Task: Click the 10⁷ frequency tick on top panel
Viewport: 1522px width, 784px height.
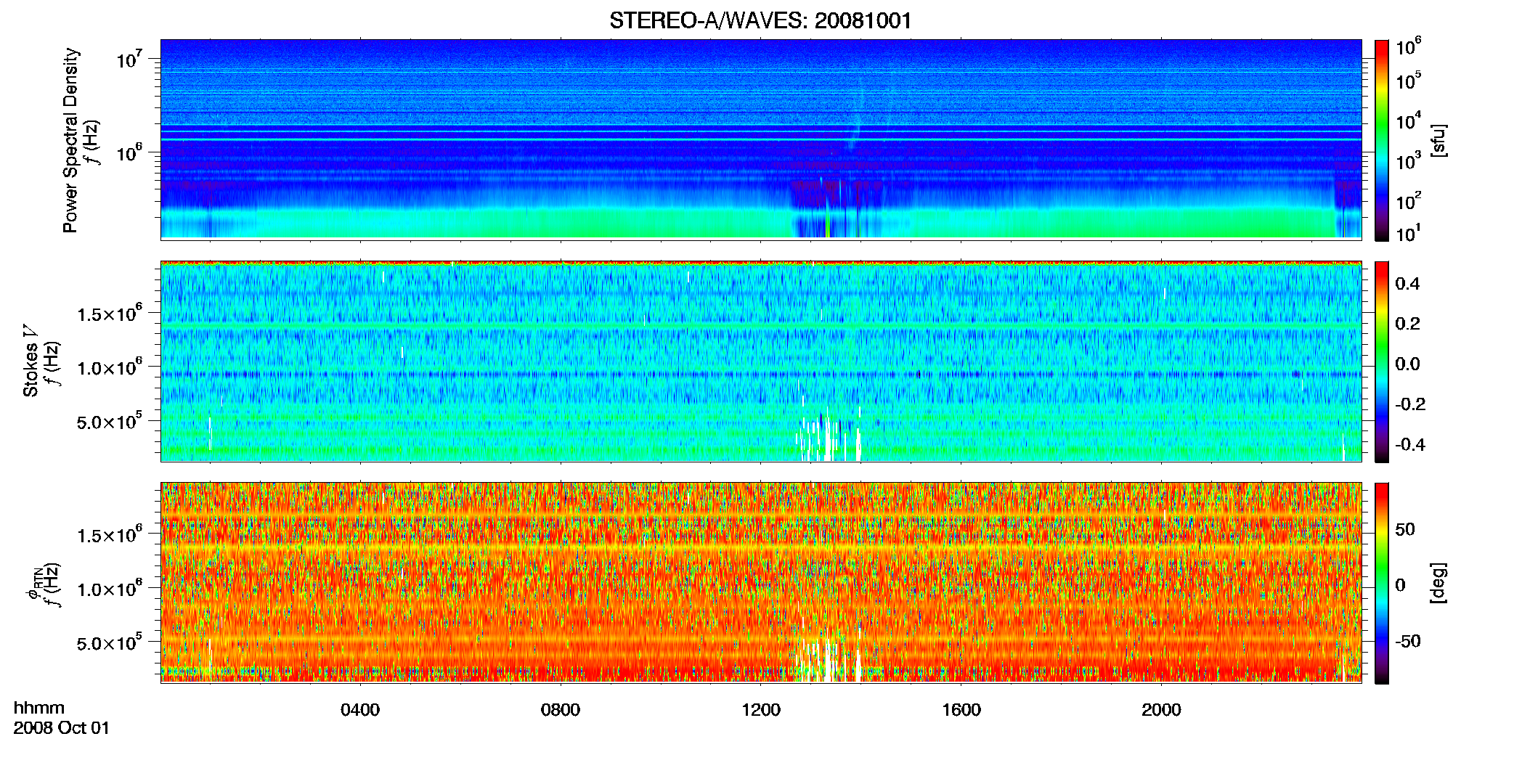Action: pos(129,58)
